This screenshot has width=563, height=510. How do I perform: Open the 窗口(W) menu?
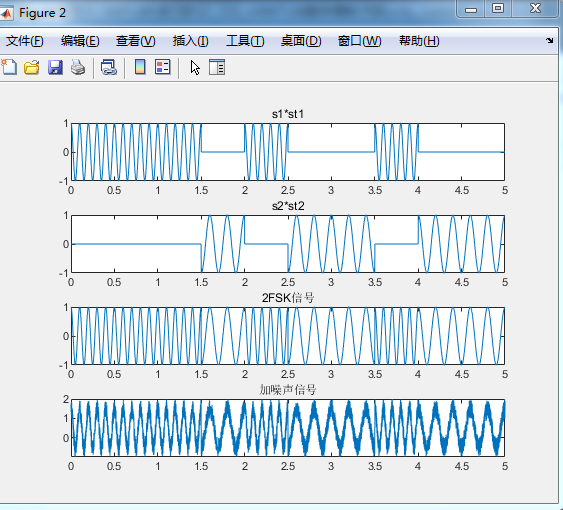pos(359,41)
